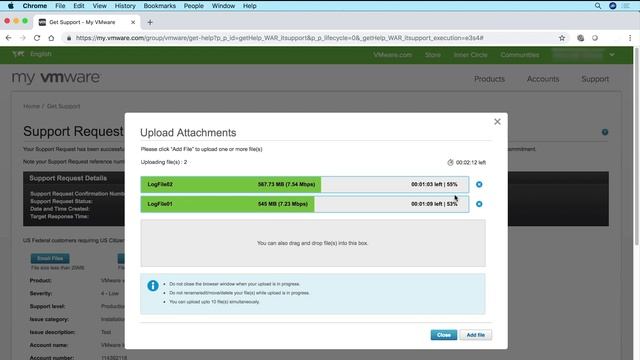Click the Store link in the top bar

[x=433, y=55]
